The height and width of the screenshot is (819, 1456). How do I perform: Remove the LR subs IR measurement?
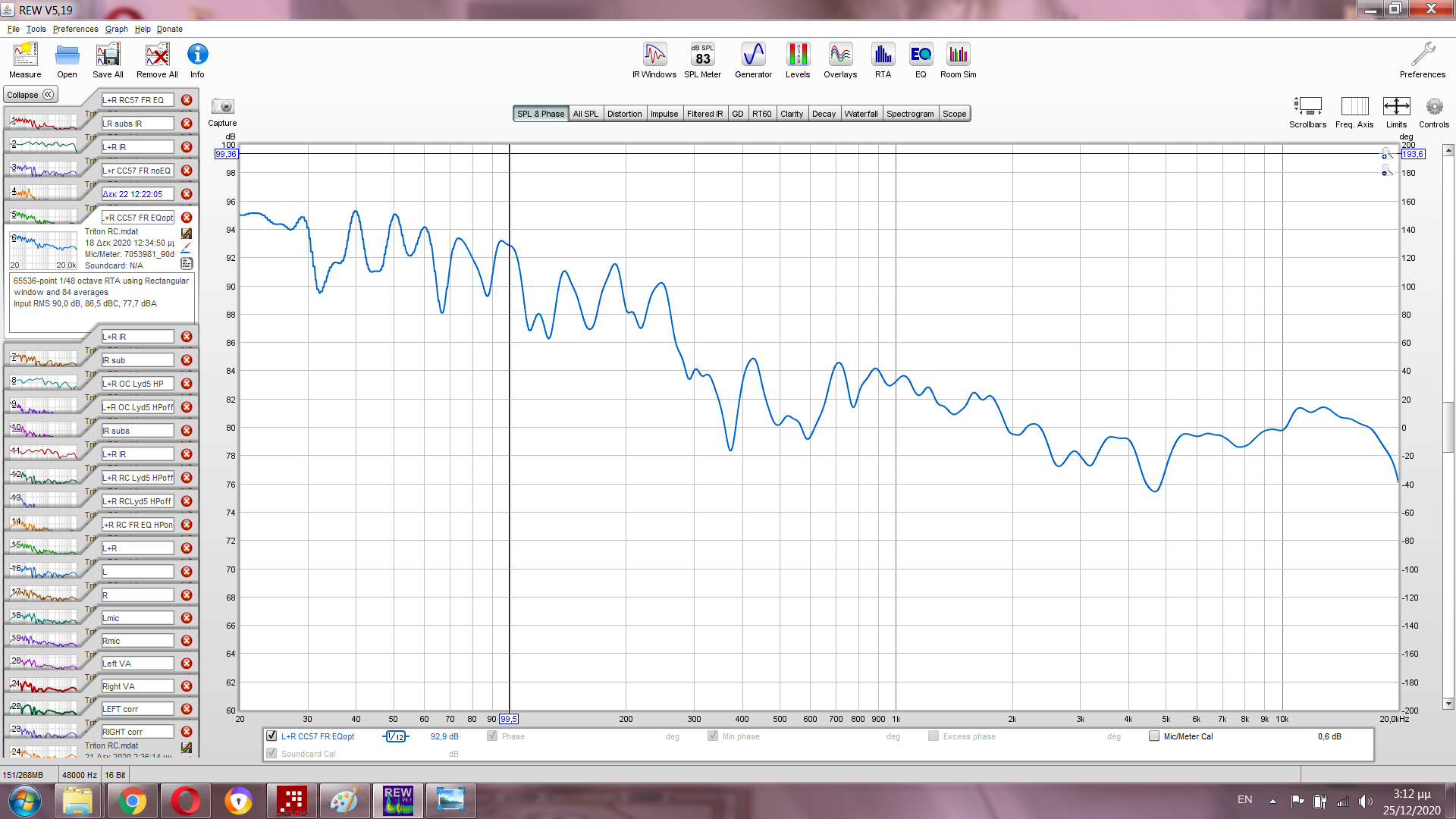tap(187, 124)
